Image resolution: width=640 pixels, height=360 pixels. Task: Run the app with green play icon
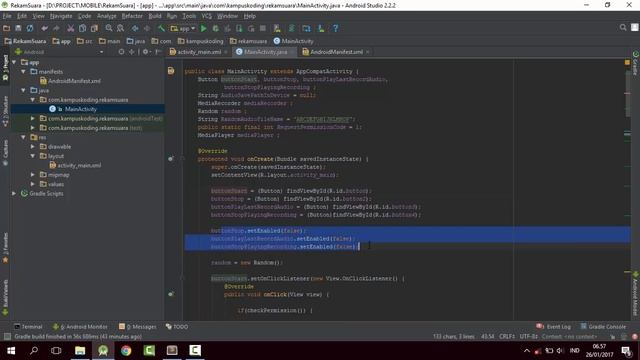[204, 28]
